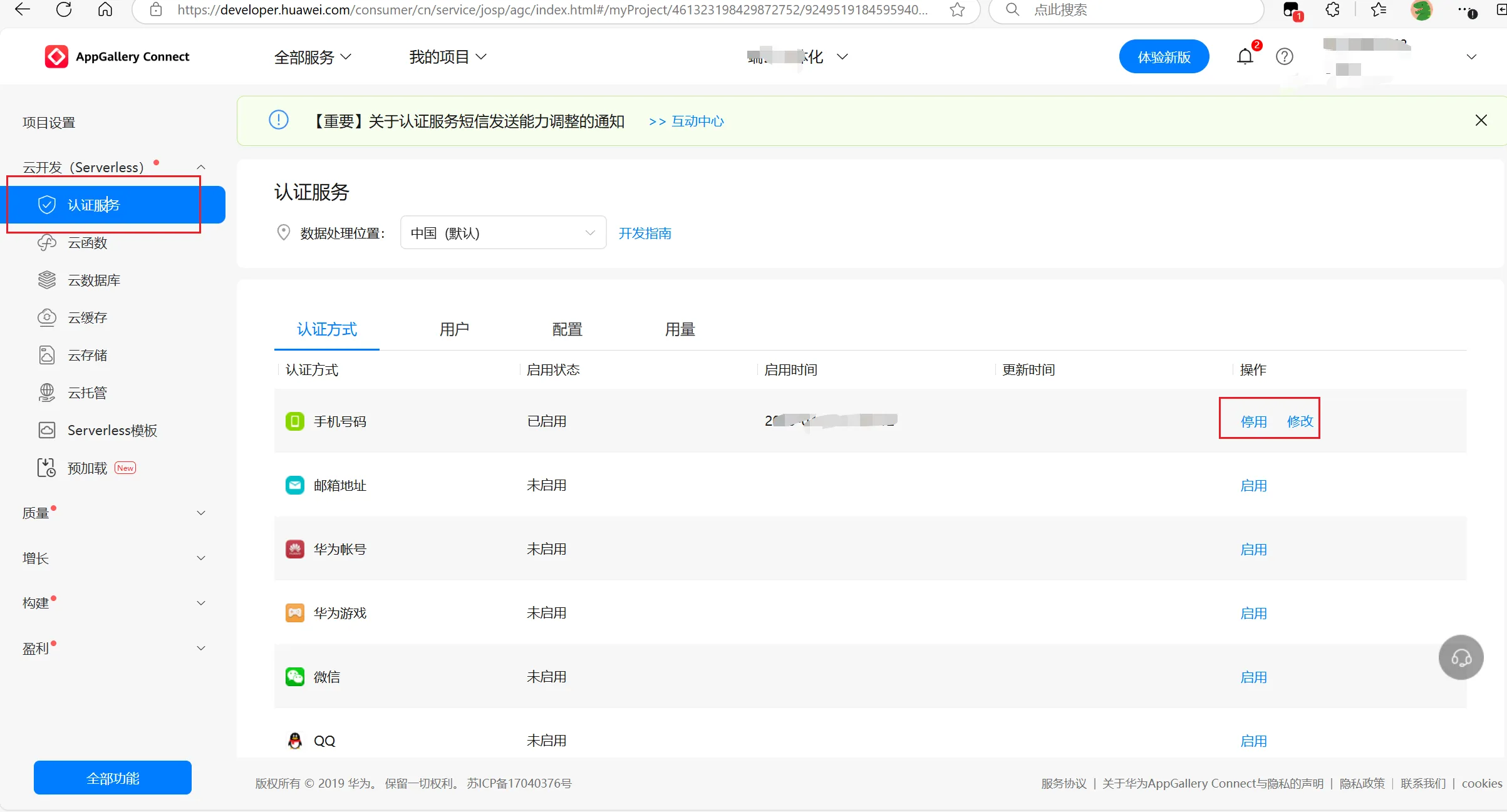Open the 开发指南 link
This screenshot has width=1507, height=812.
645,234
